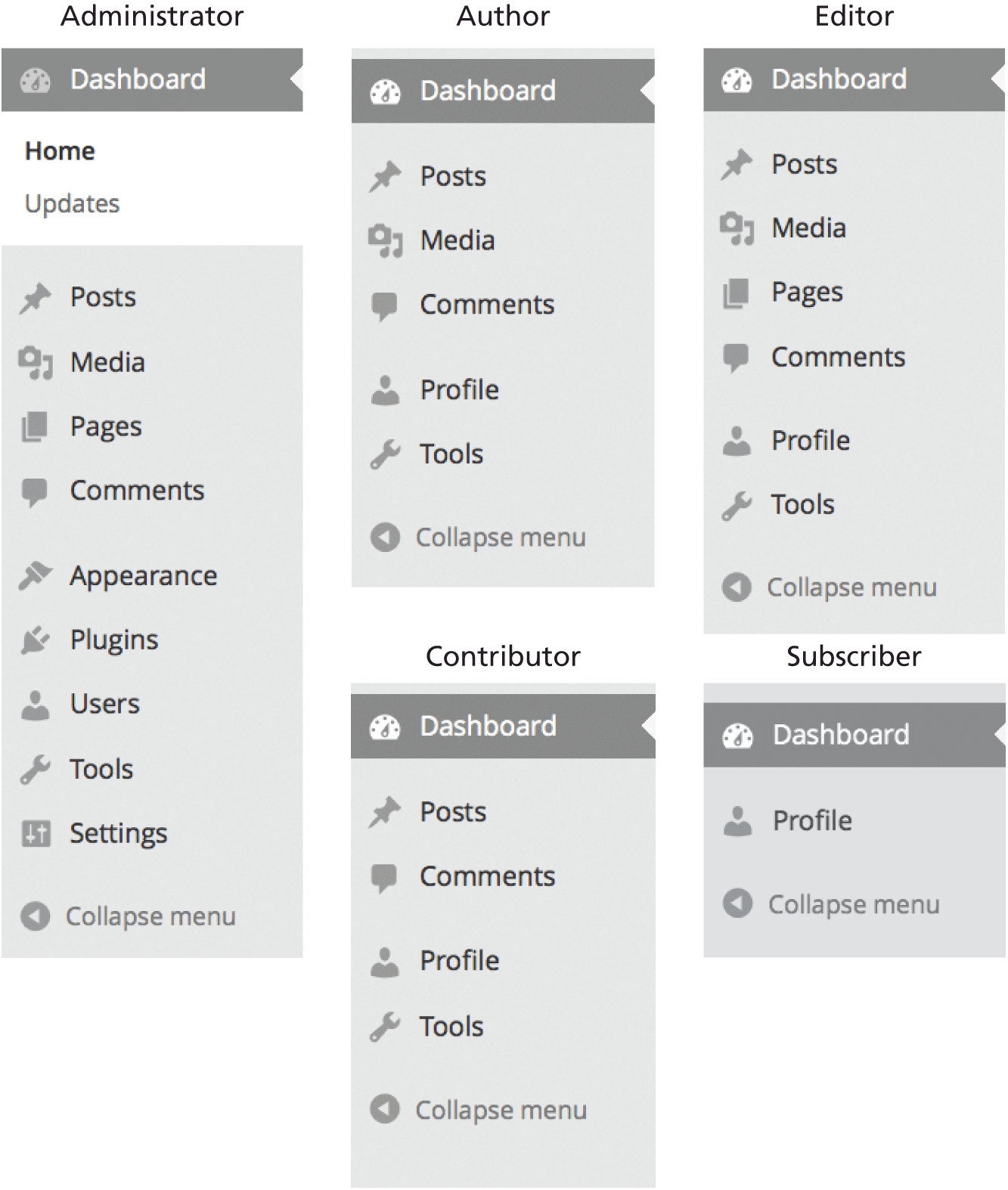Click the Appearance paintbrush icon in Administrator menu
This screenshot has height=1190, width=1008.
[x=35, y=576]
